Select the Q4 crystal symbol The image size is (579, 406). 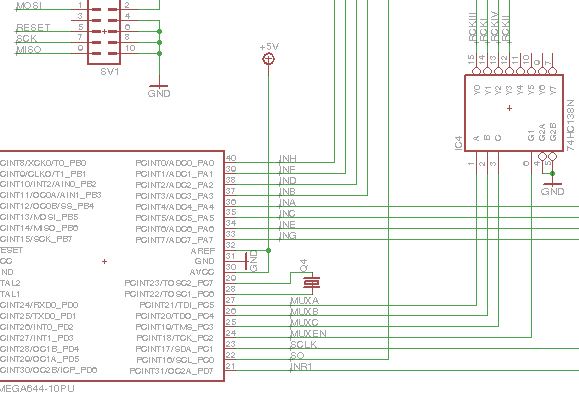(x=312, y=283)
